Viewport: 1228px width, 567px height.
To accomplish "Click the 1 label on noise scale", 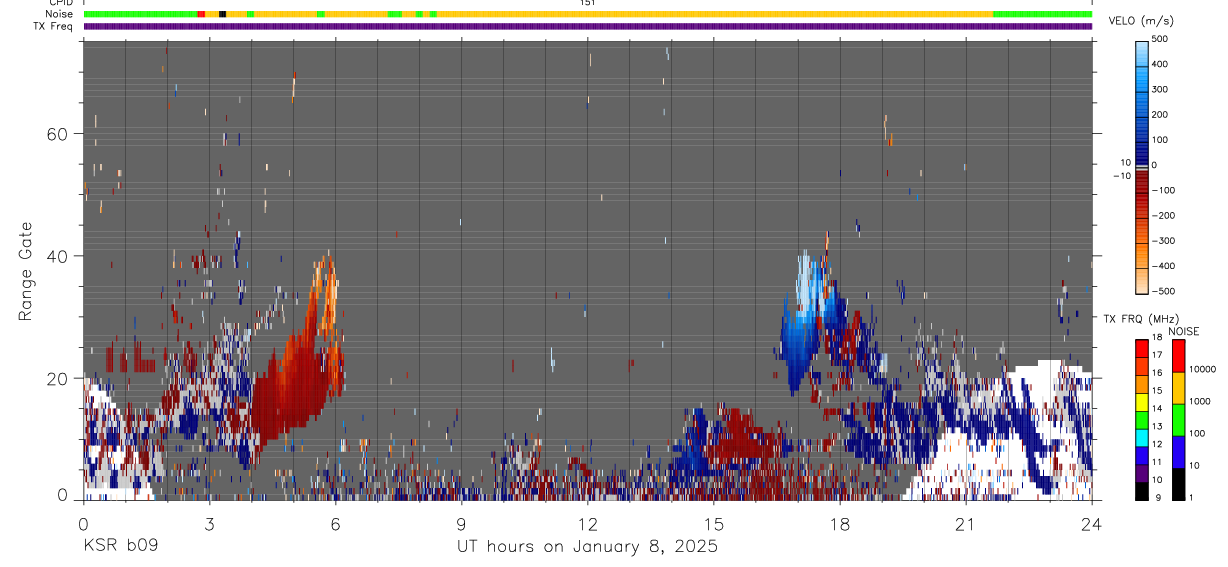I will click(x=1192, y=497).
